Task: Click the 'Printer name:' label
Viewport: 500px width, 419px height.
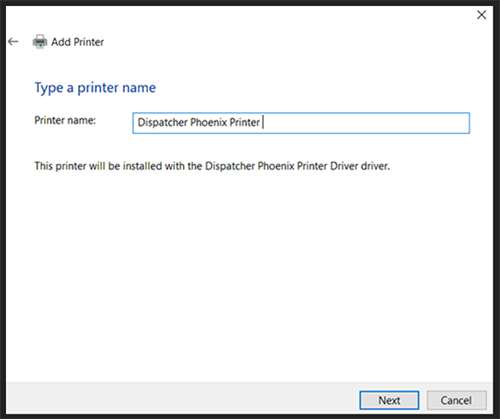Action: point(65,120)
